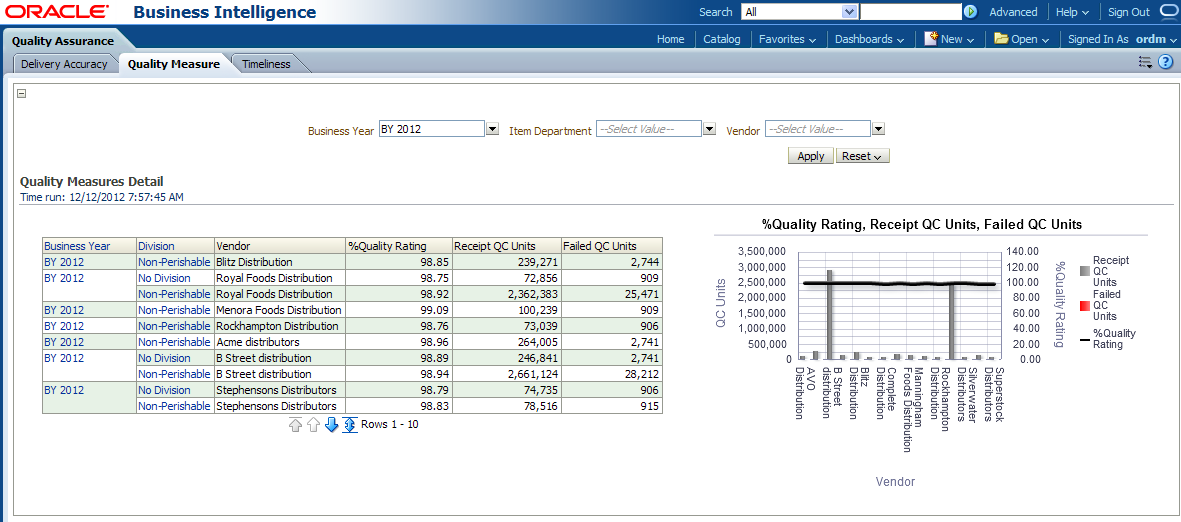The height and width of the screenshot is (522, 1181).
Task: Click the first rows pagination arrow
Action: tap(296, 425)
